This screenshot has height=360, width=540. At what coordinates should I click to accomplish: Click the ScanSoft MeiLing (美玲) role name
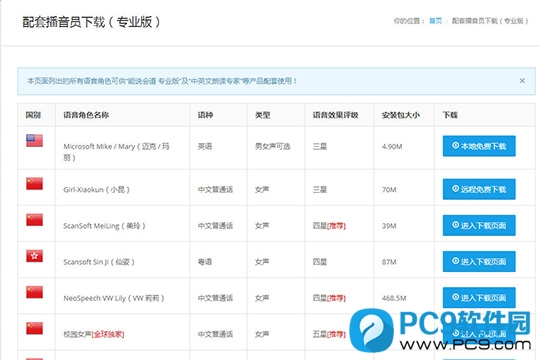pyautogui.click(x=104, y=226)
